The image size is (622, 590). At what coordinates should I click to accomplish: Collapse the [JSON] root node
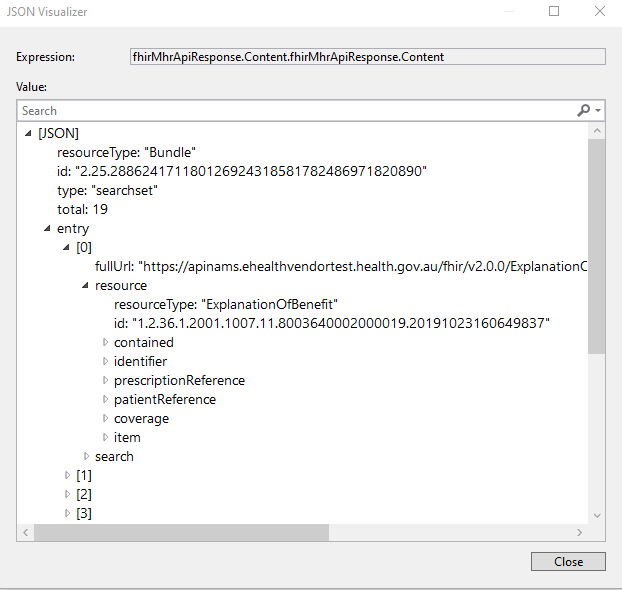[28, 133]
